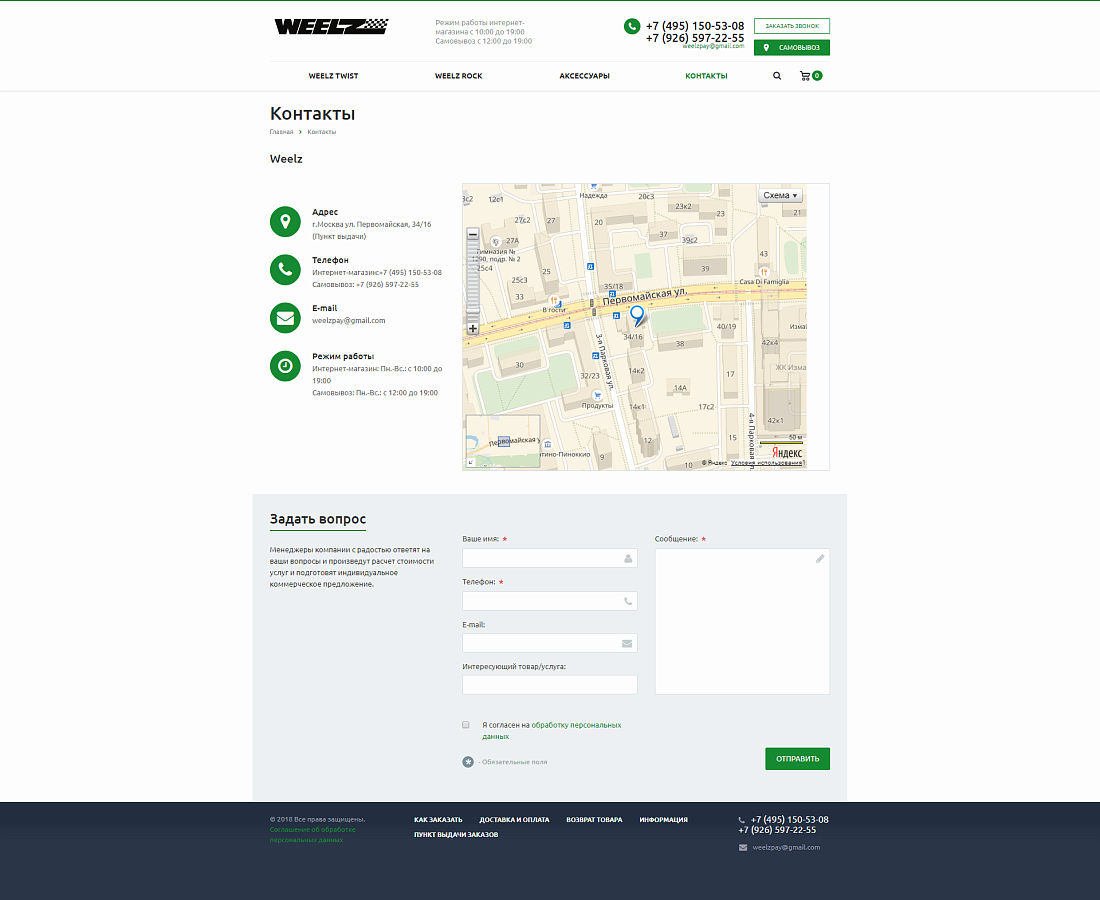This screenshot has height=900, width=1100.
Task: Focus the Сообщение text area
Action: (742, 622)
